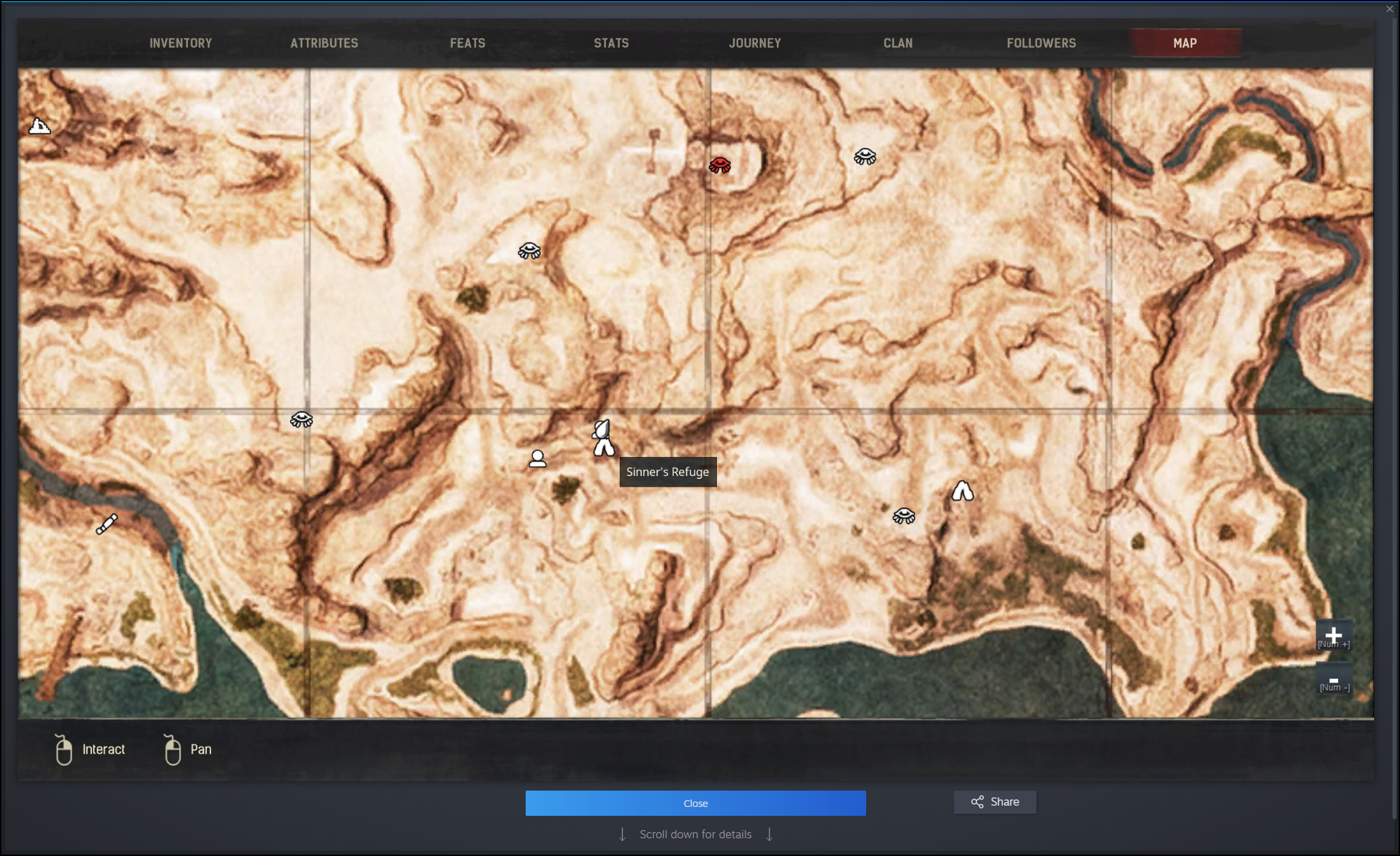Viewport: 1400px width, 856px height.
Task: Click the Sinner's Refuge tooltip label
Action: [667, 472]
